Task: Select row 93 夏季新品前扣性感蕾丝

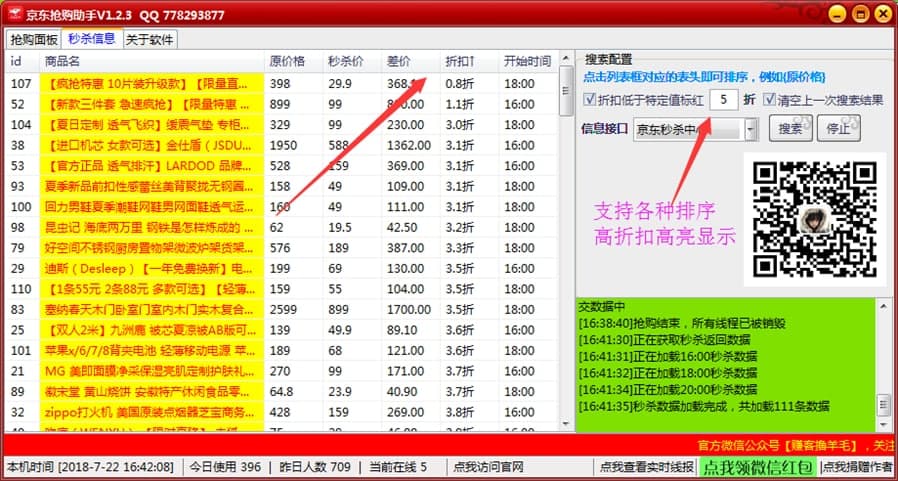Action: click(281, 187)
